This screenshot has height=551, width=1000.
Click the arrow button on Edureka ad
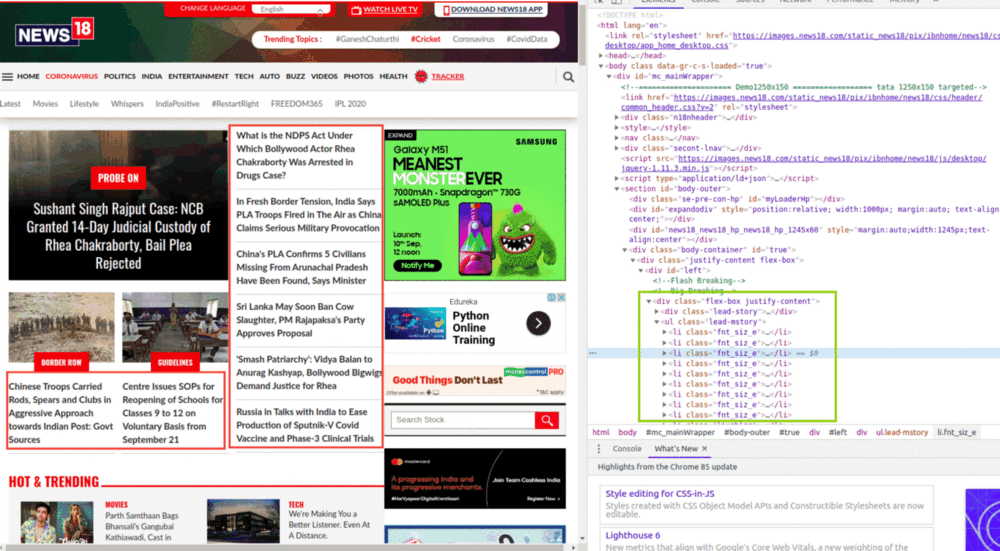point(538,324)
